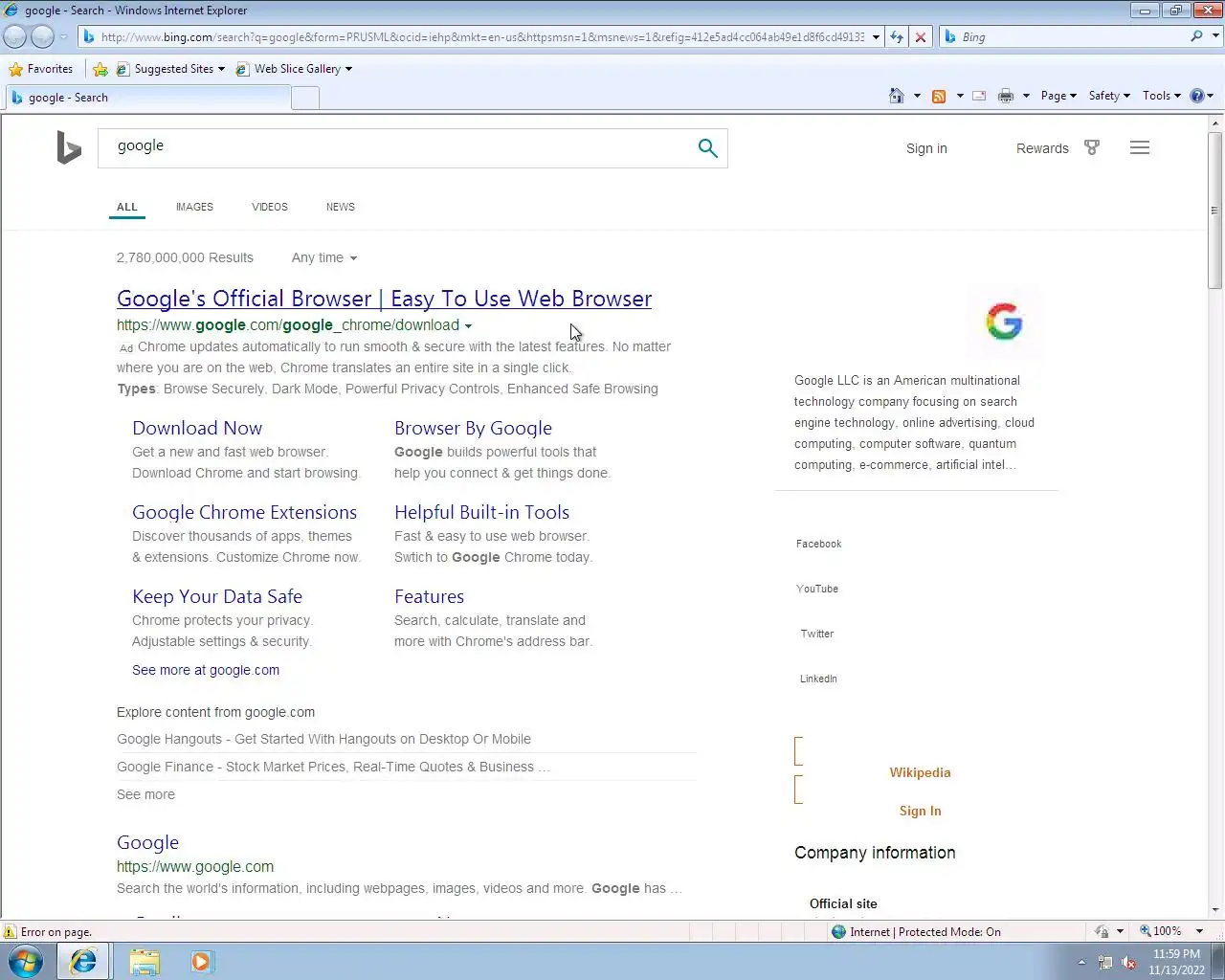The height and width of the screenshot is (980, 1225).
Task: Click the Features link
Action: (x=429, y=596)
